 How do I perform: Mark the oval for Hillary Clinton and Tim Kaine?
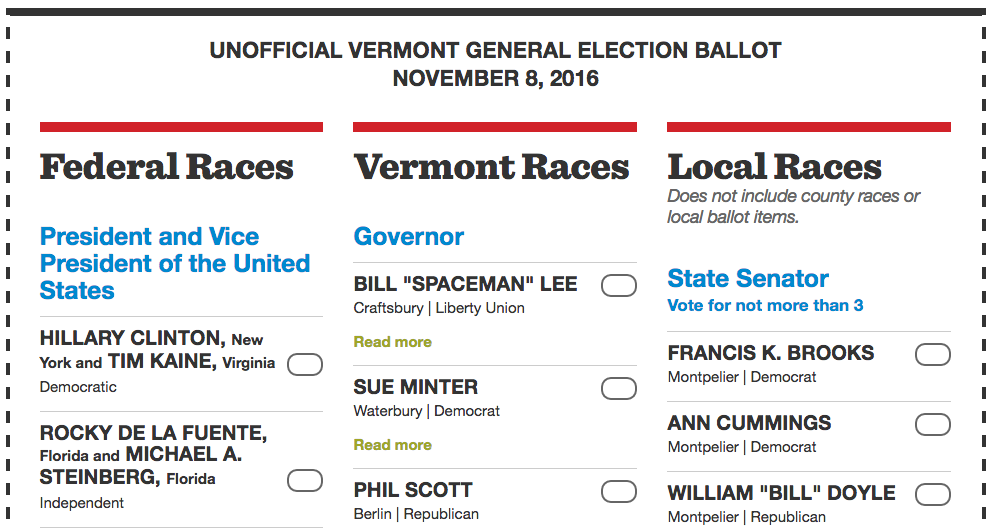[305, 365]
